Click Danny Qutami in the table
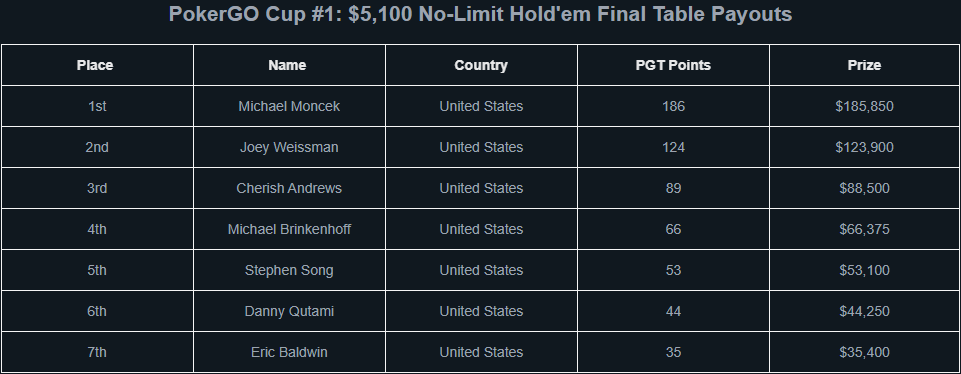 289,311
